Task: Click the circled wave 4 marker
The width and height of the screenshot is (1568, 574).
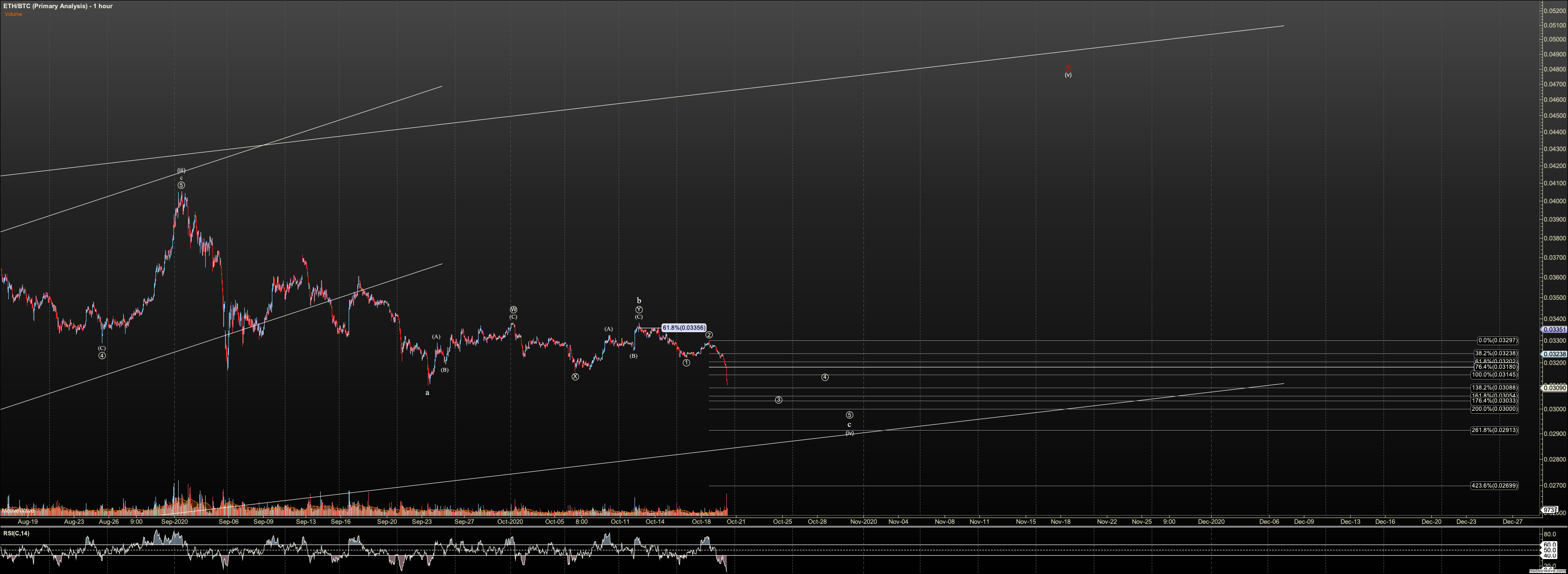Action: [x=825, y=378]
